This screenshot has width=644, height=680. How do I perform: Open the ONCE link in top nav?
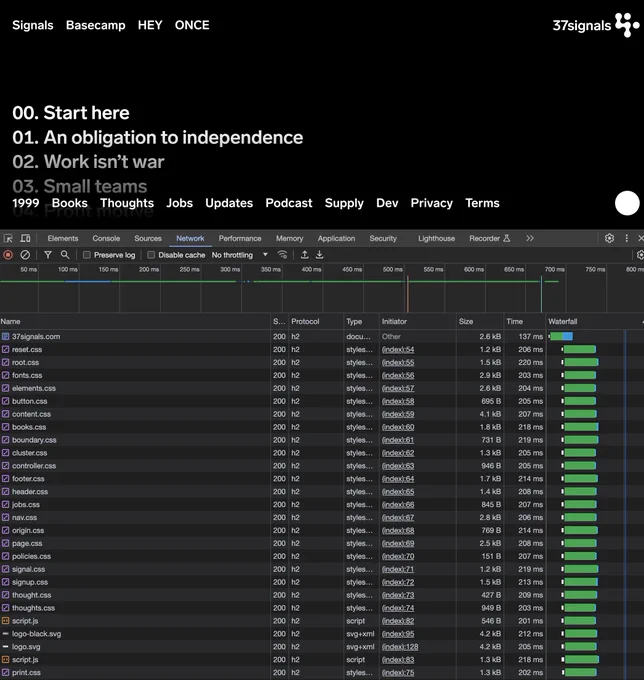click(x=192, y=25)
